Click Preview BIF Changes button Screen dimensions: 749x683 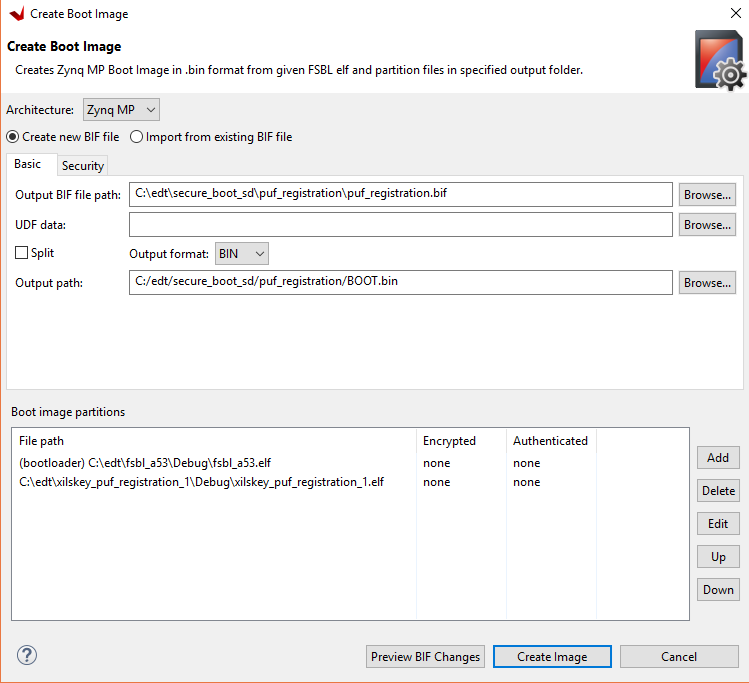point(425,657)
